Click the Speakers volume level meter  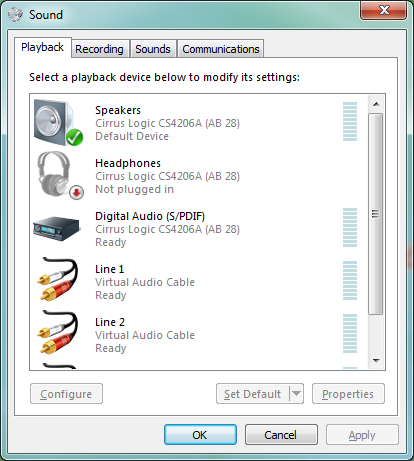pyautogui.click(x=350, y=121)
